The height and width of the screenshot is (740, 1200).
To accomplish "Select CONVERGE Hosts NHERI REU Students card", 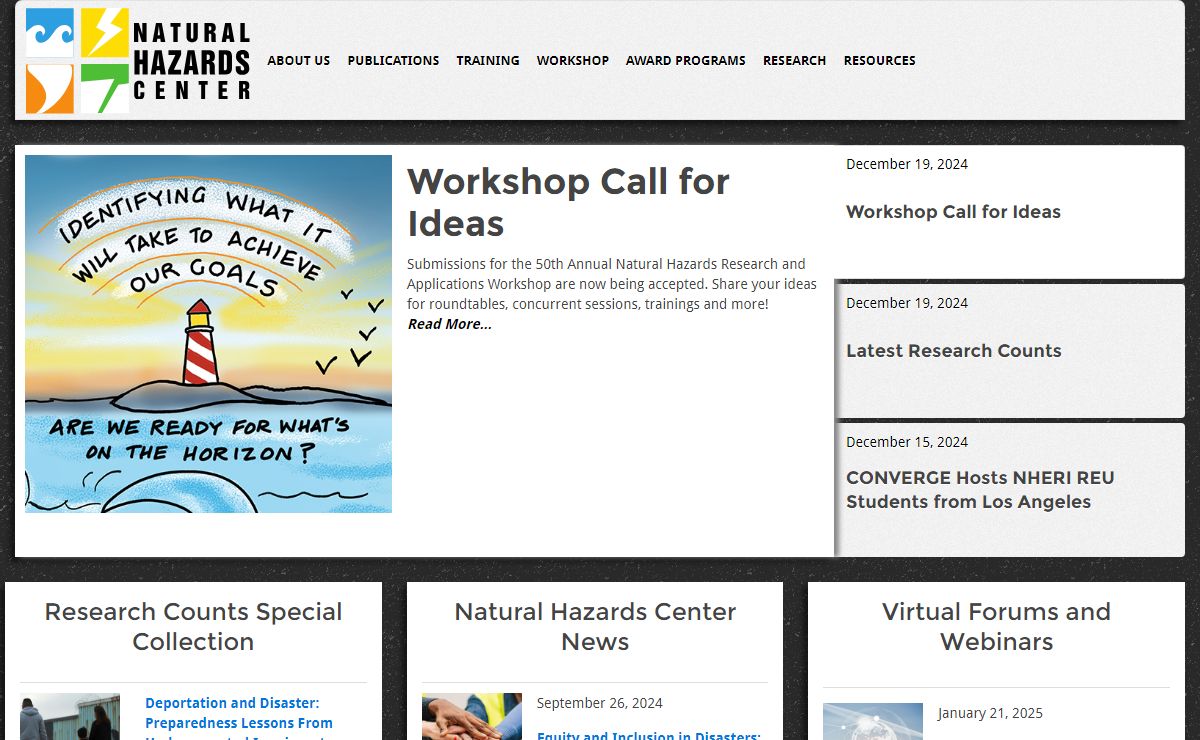I will [x=1009, y=490].
